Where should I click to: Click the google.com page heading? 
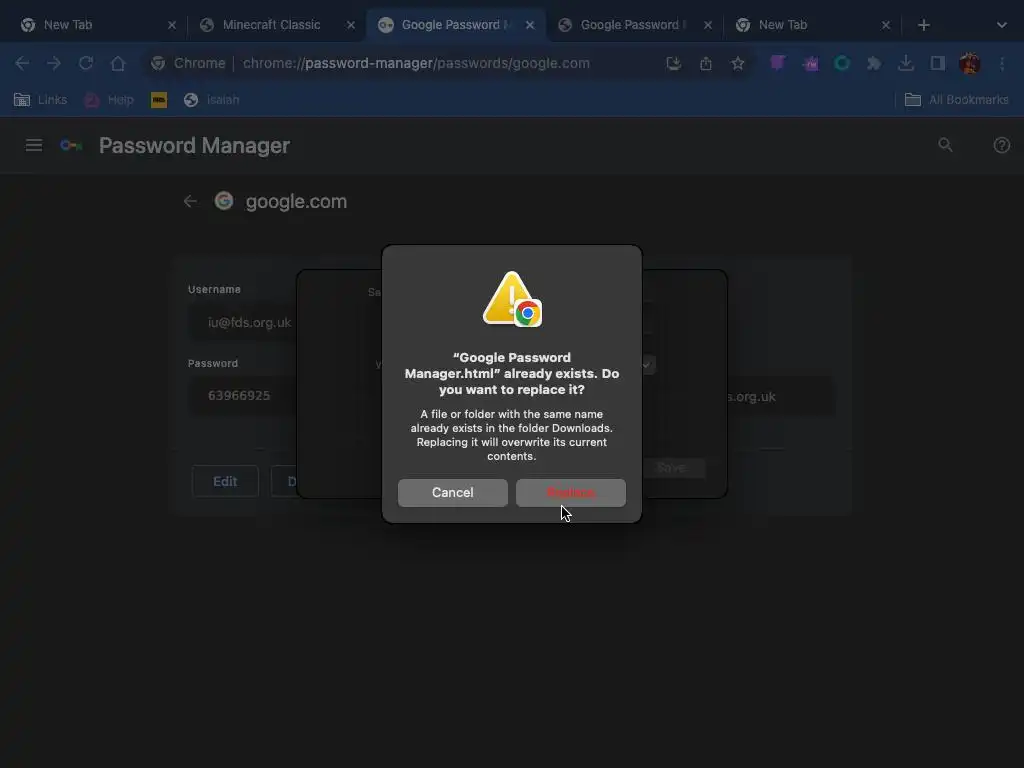coord(296,201)
